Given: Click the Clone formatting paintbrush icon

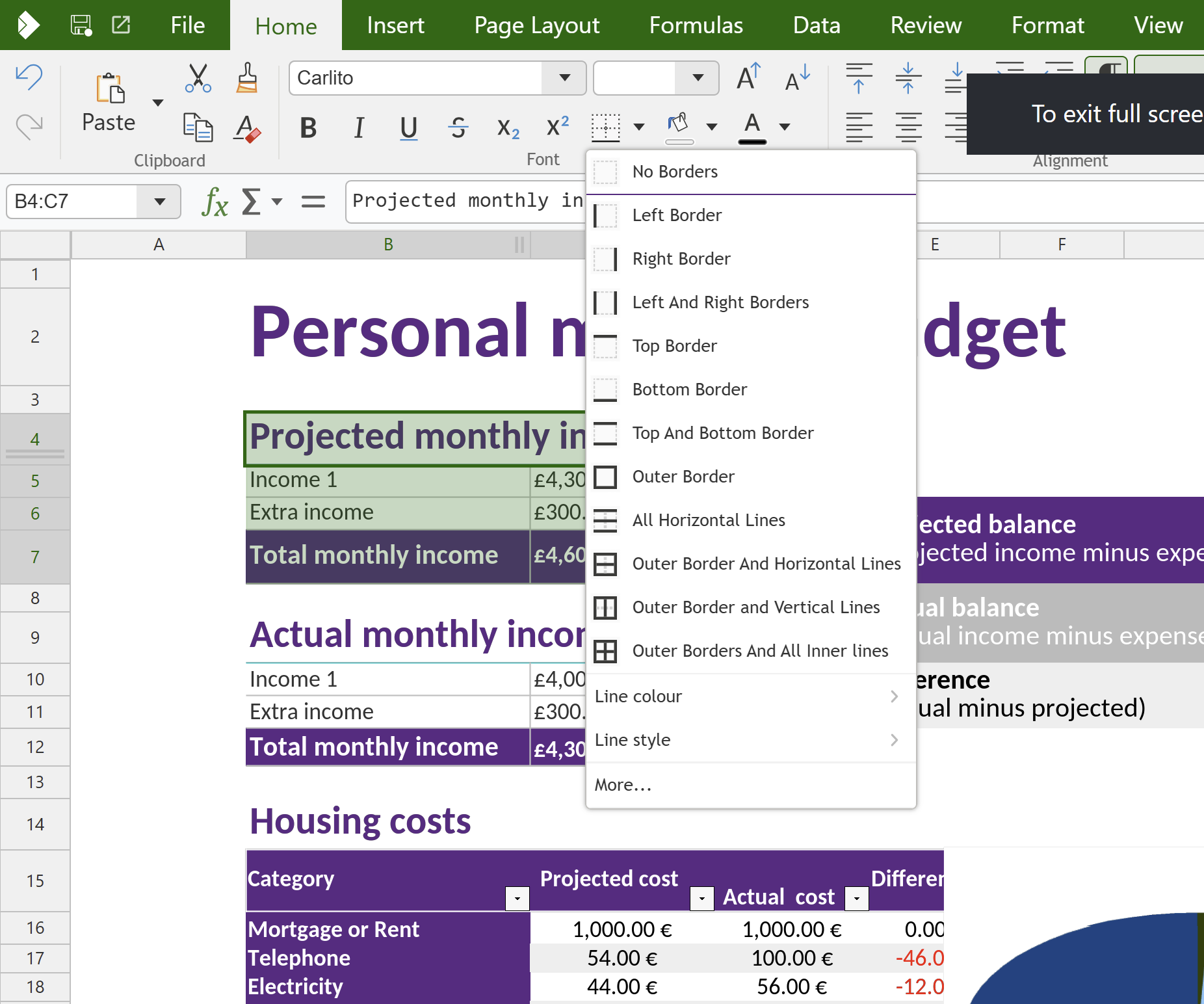Looking at the screenshot, I should (x=247, y=79).
